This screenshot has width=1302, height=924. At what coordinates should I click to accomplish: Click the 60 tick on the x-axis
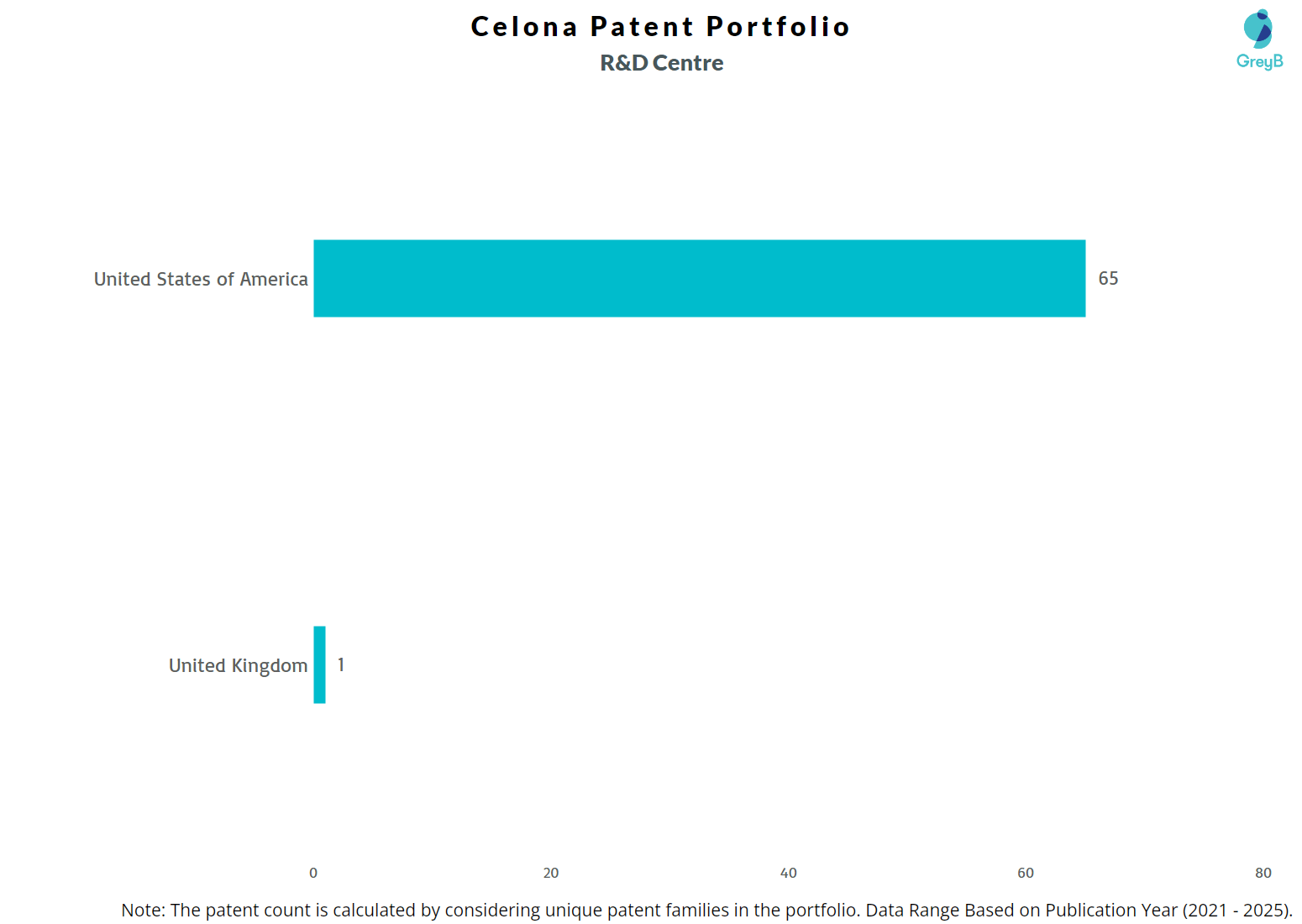coord(1026,873)
